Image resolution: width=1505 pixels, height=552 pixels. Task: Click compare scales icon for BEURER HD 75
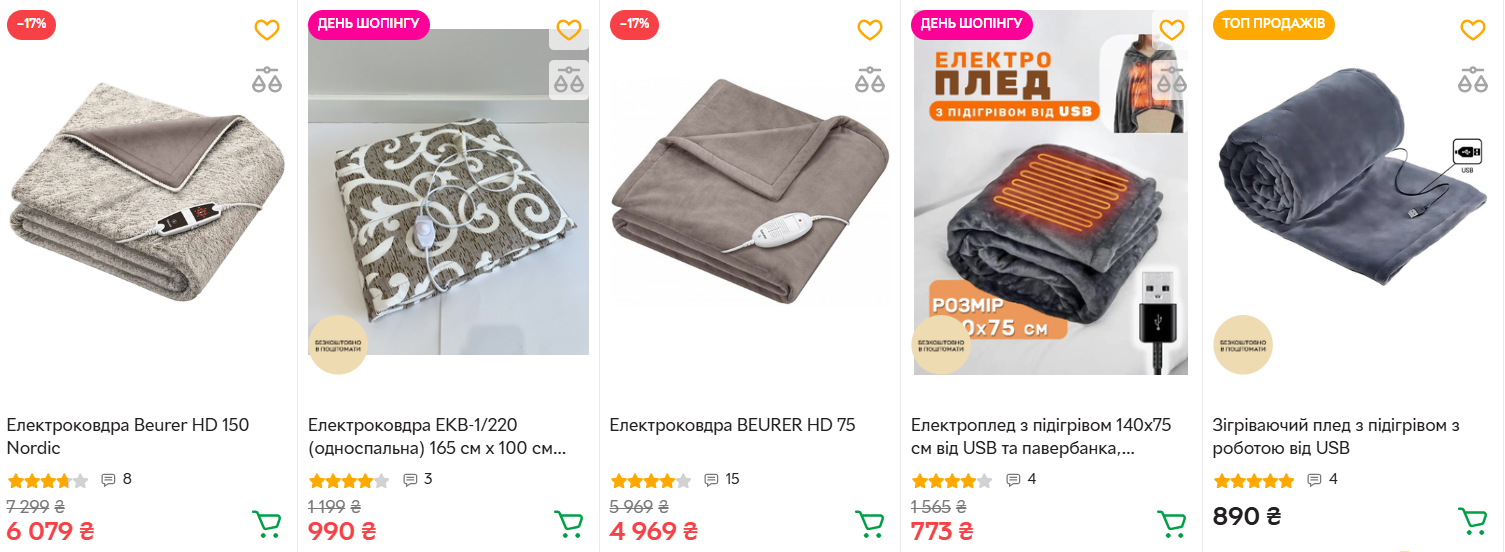[x=870, y=80]
